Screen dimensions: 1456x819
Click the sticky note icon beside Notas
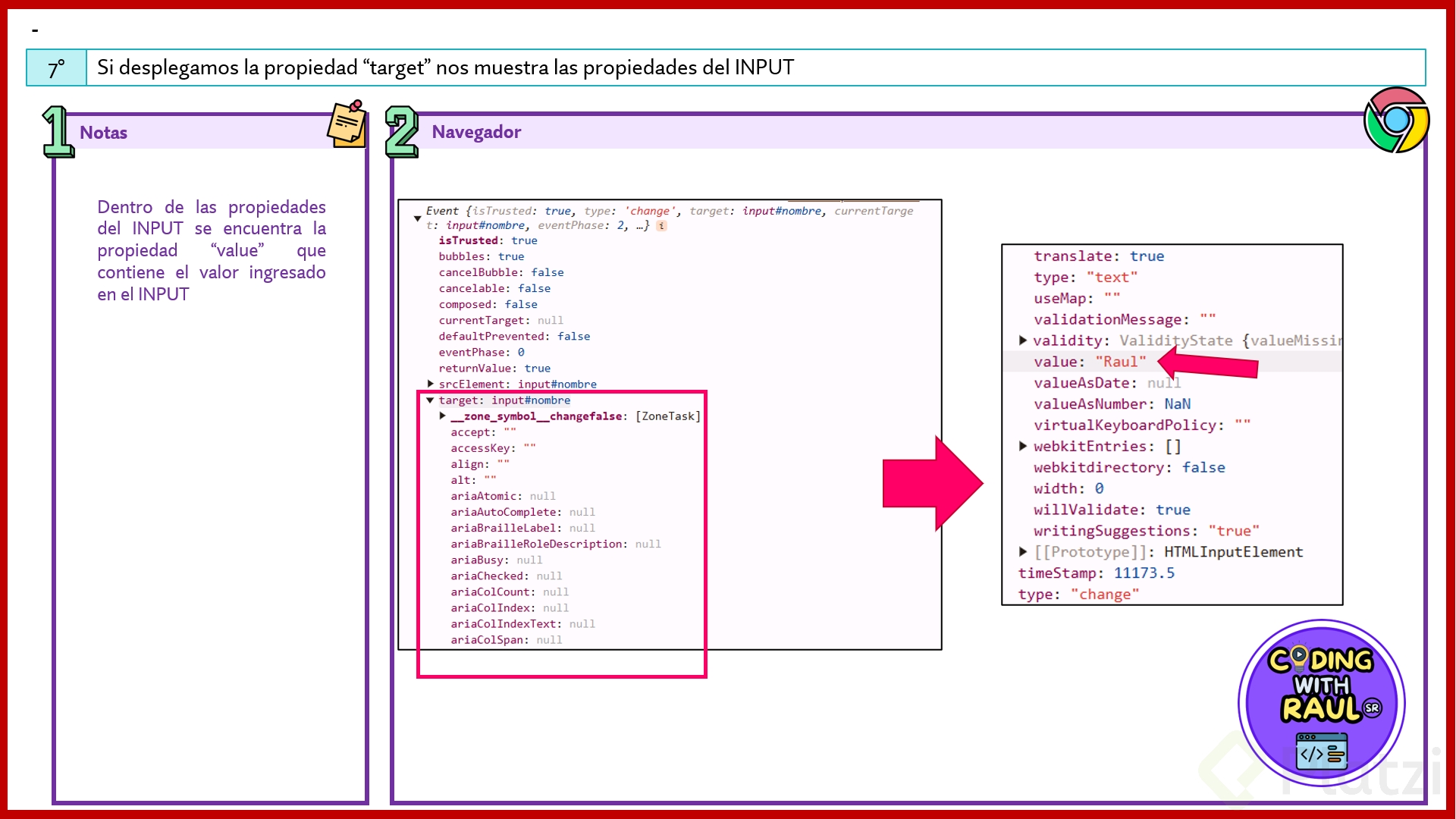pyautogui.click(x=347, y=124)
